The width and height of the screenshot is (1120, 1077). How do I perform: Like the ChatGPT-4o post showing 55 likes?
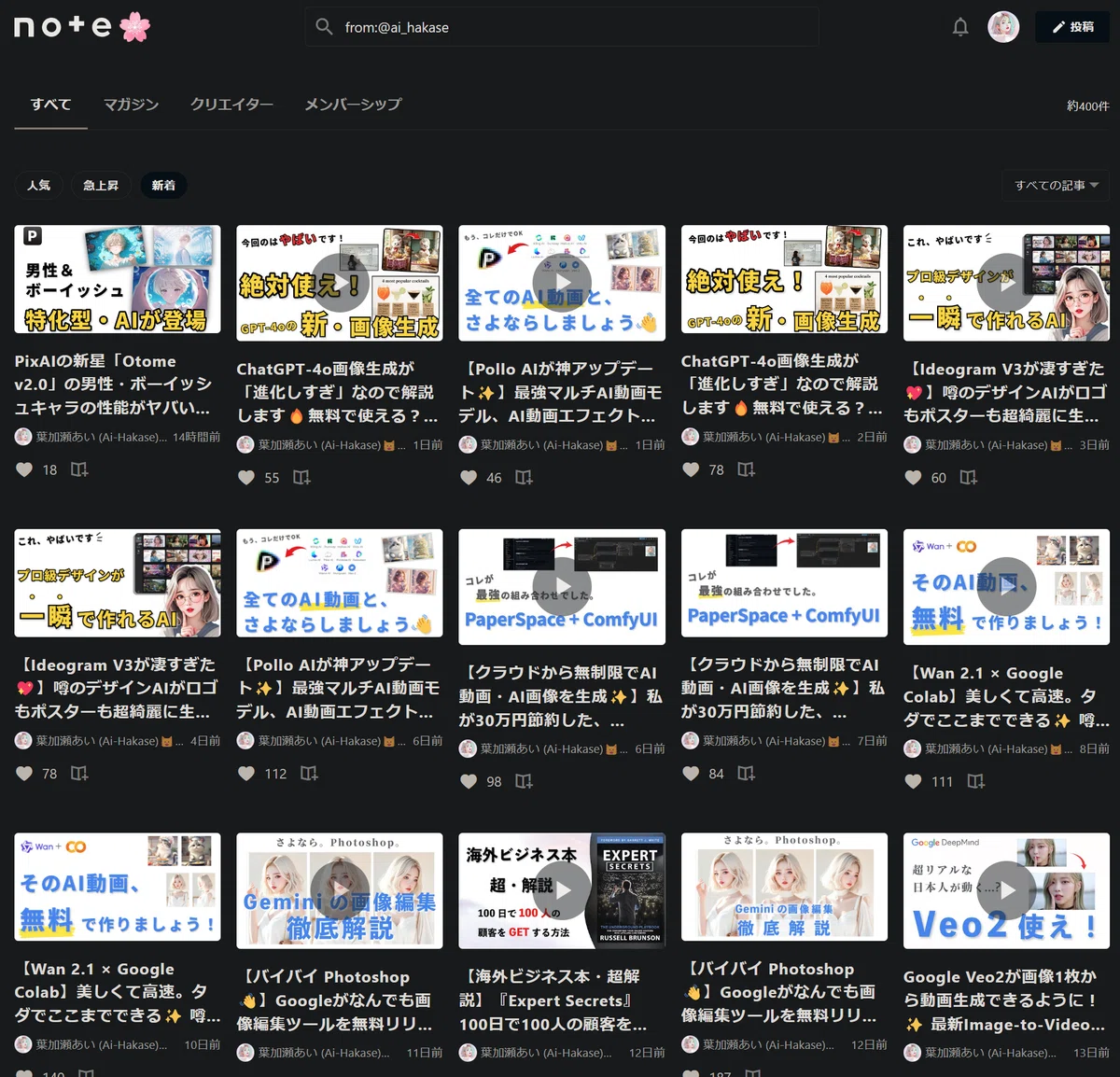pos(246,477)
